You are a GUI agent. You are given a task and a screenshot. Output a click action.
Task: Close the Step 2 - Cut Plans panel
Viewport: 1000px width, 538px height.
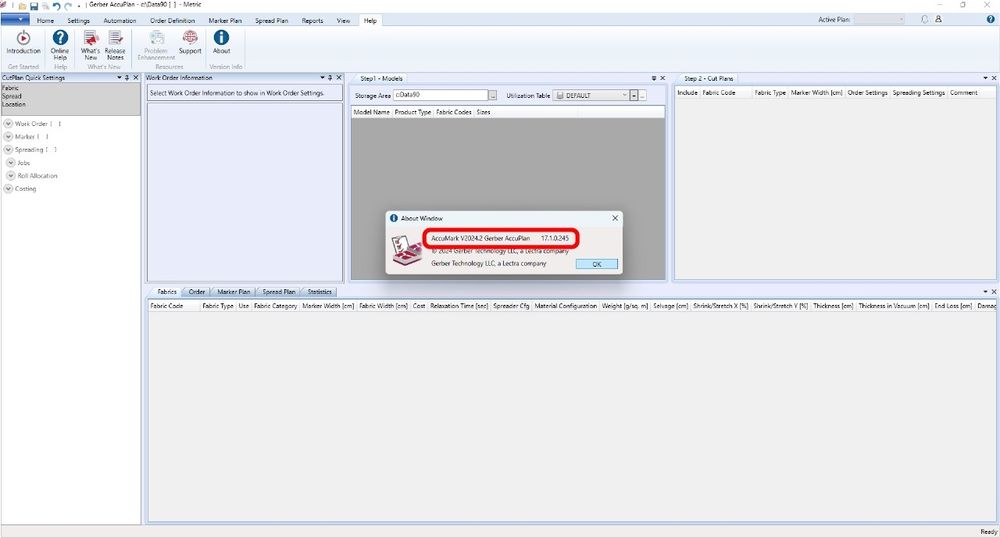coord(994,78)
